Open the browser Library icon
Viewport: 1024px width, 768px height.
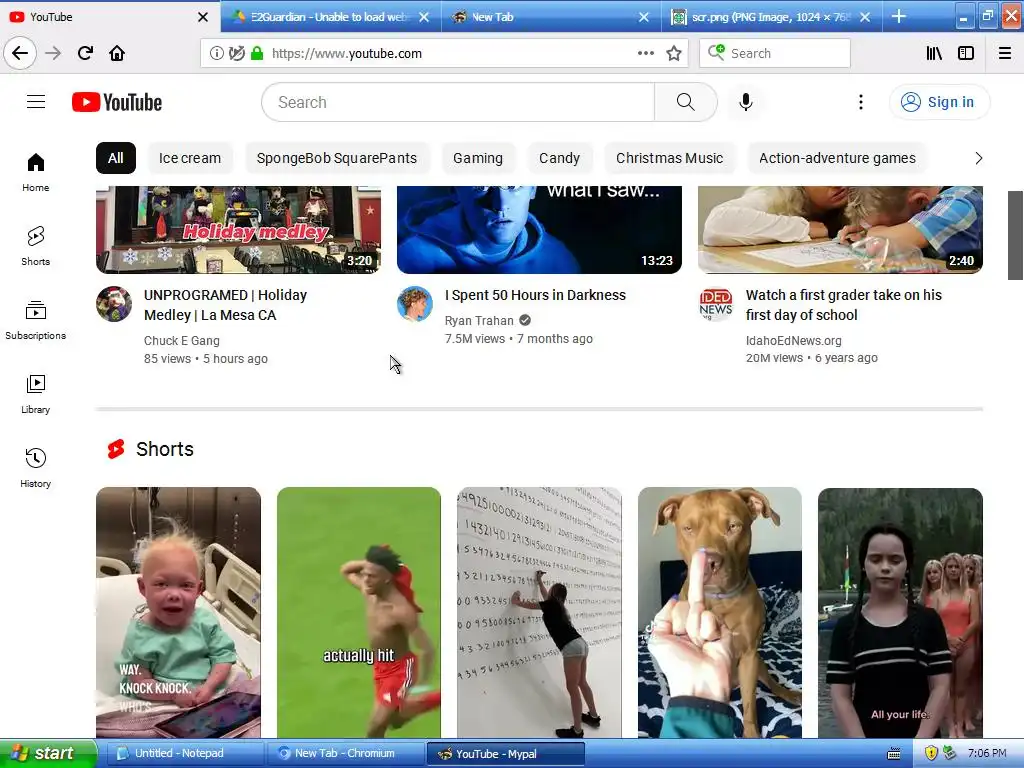[934, 53]
